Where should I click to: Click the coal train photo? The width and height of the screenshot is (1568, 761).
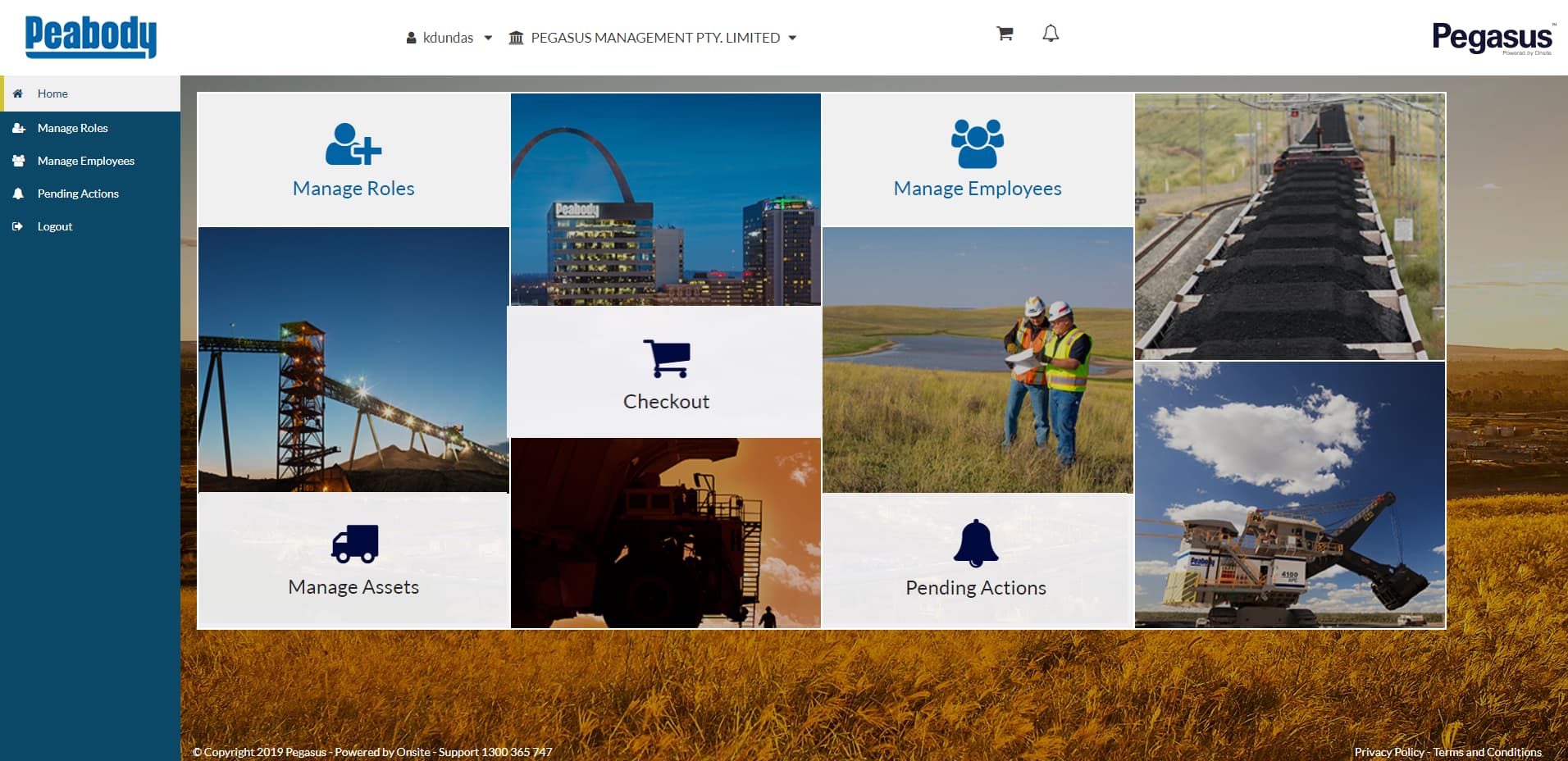tap(1290, 226)
